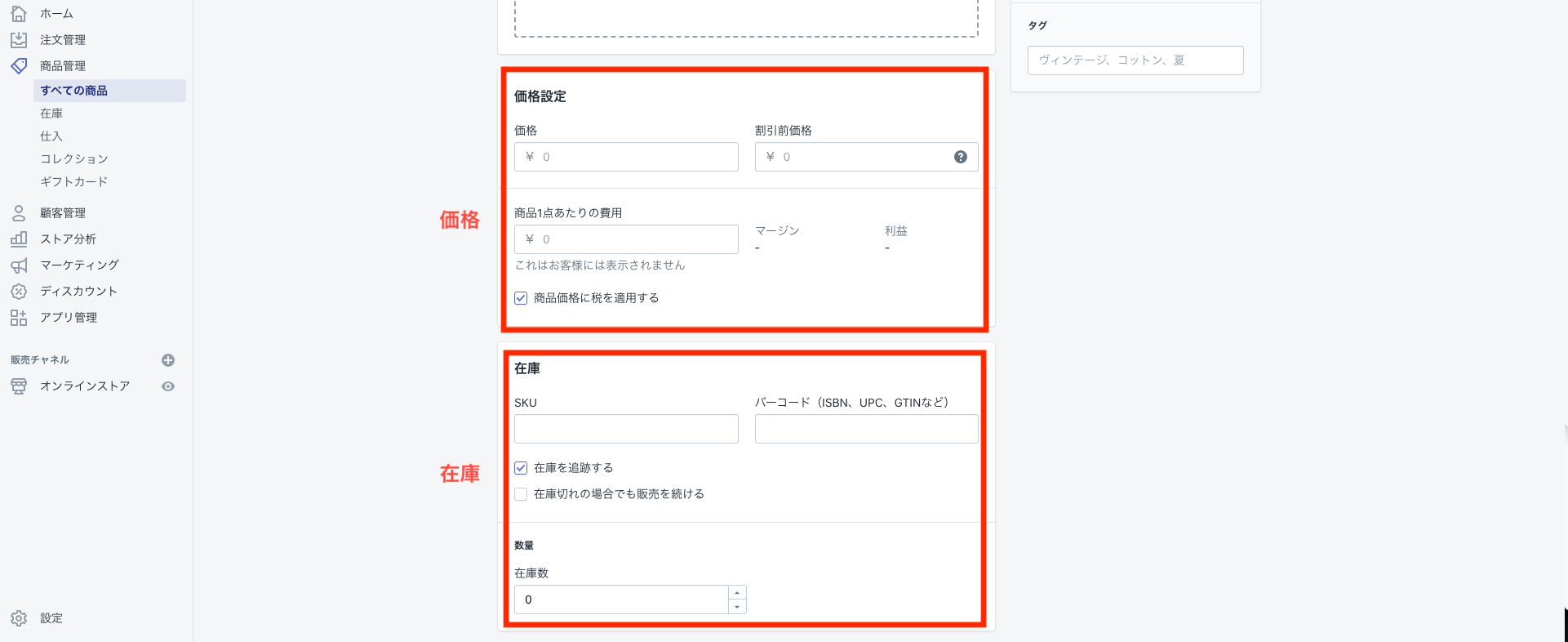The width and height of the screenshot is (1568, 642).
Task: Click the ストア分析 bar chart icon
Action: 19,239
